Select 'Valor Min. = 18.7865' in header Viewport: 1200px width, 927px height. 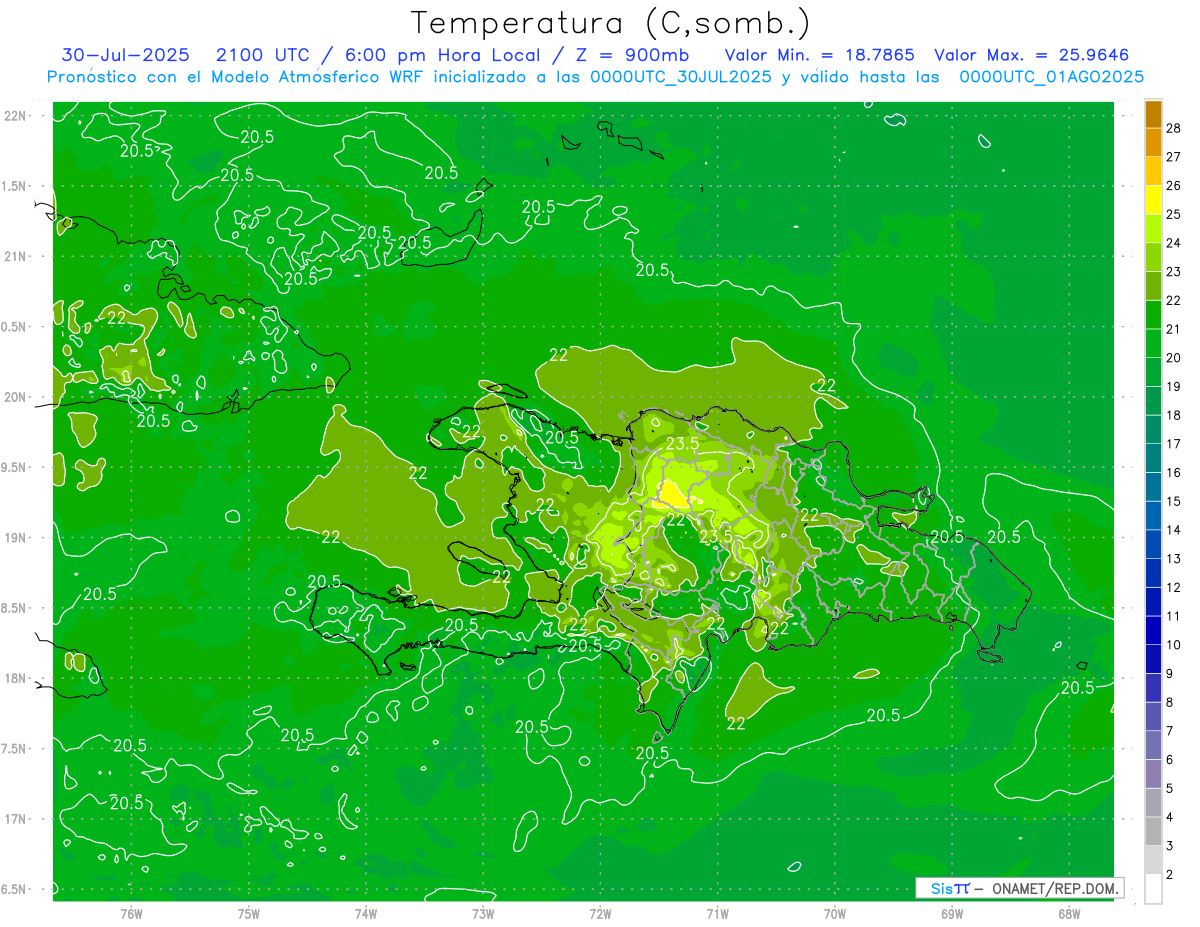[x=820, y=55]
